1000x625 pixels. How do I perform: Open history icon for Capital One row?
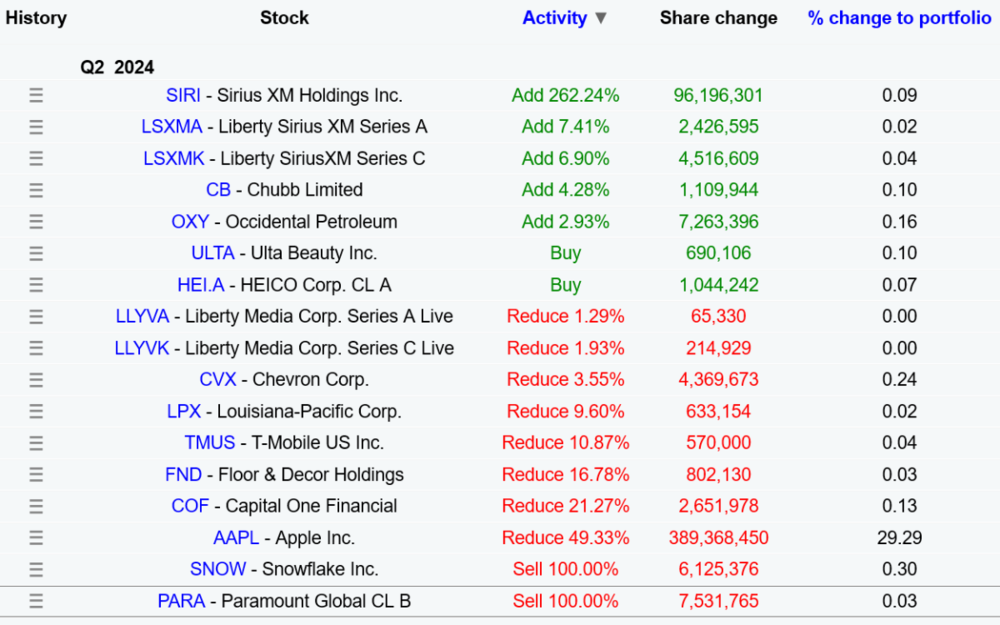pos(36,506)
